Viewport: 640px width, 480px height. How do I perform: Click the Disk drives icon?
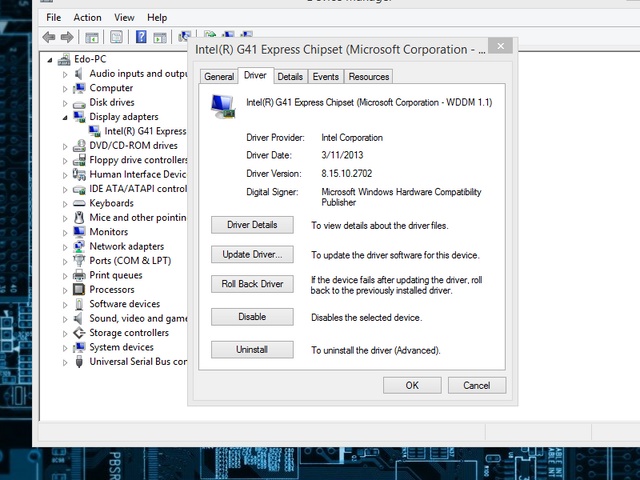point(79,104)
